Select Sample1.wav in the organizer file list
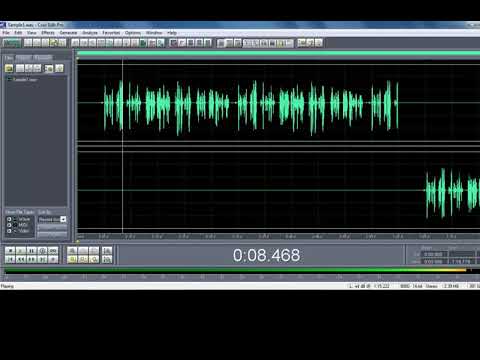 click(23, 80)
